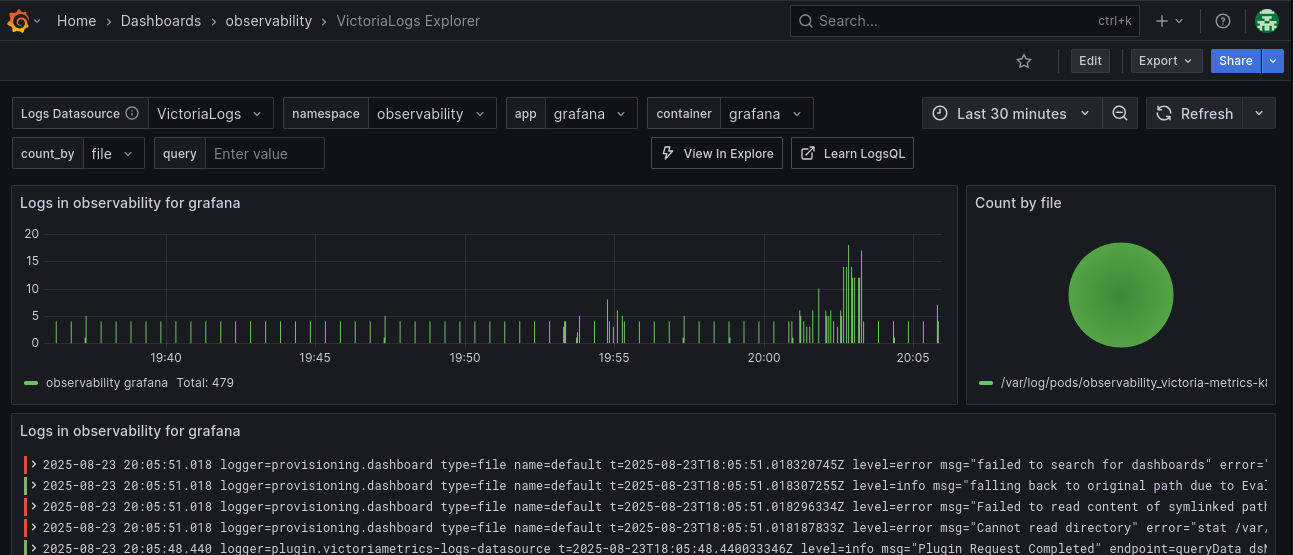Open the container variable dropdown grafana

pyautogui.click(x=767, y=114)
